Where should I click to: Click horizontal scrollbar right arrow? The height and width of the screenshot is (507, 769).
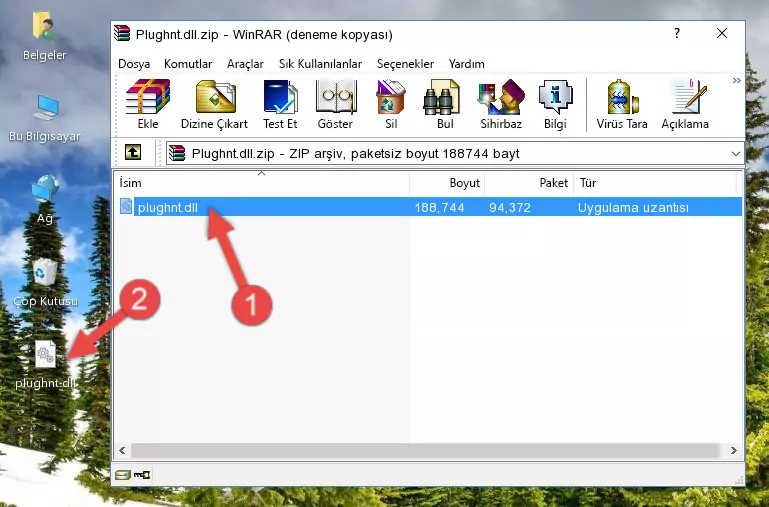coord(734,450)
